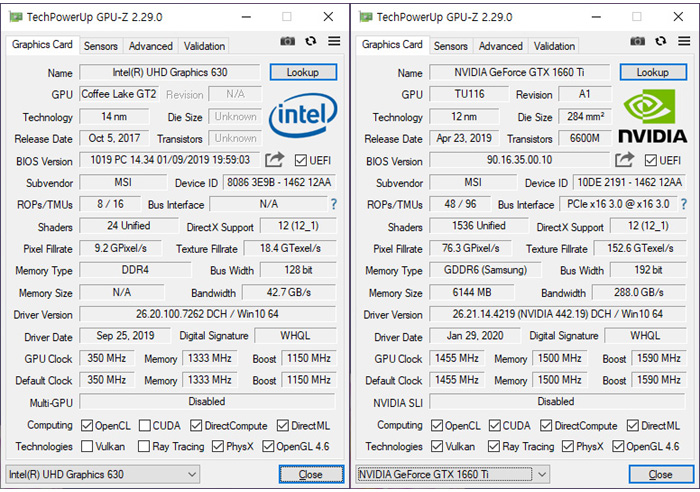Click Transistors value 6600M

[x=585, y=138]
